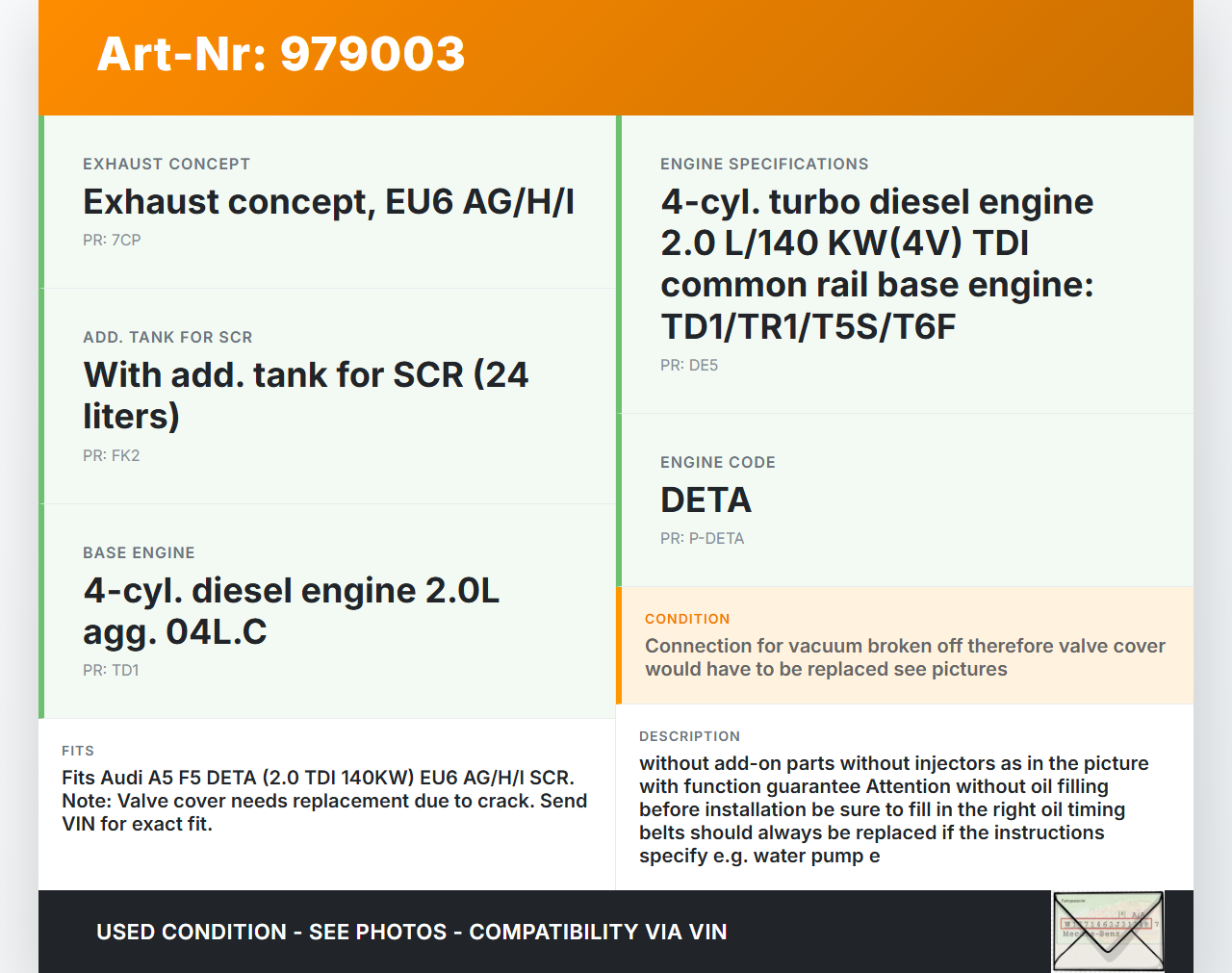The image size is (1232, 973).
Task: Select the Exhaust concept, EU6 AG/H/I title
Action: pyautogui.click(x=328, y=202)
